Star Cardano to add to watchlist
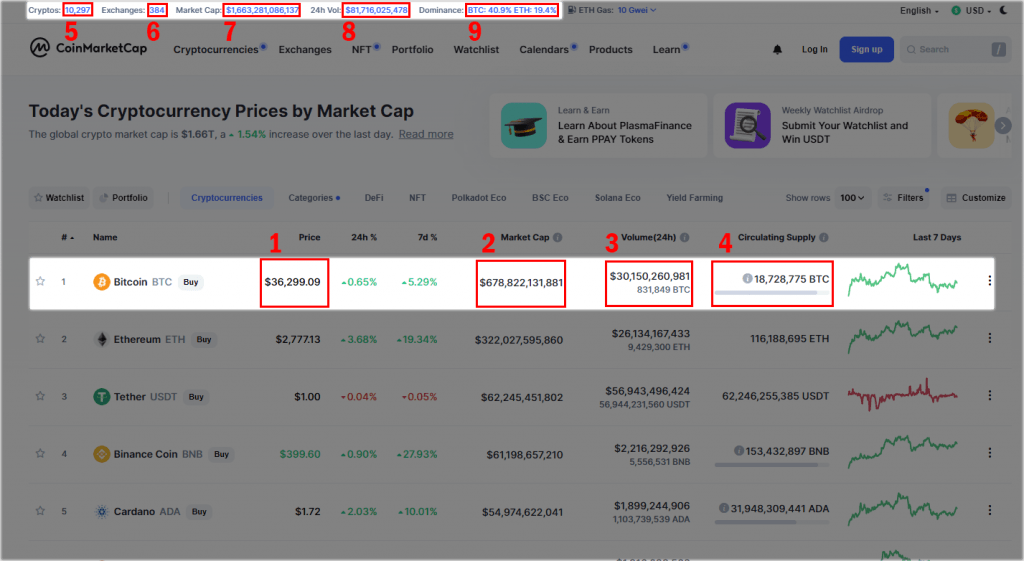 (x=40, y=511)
